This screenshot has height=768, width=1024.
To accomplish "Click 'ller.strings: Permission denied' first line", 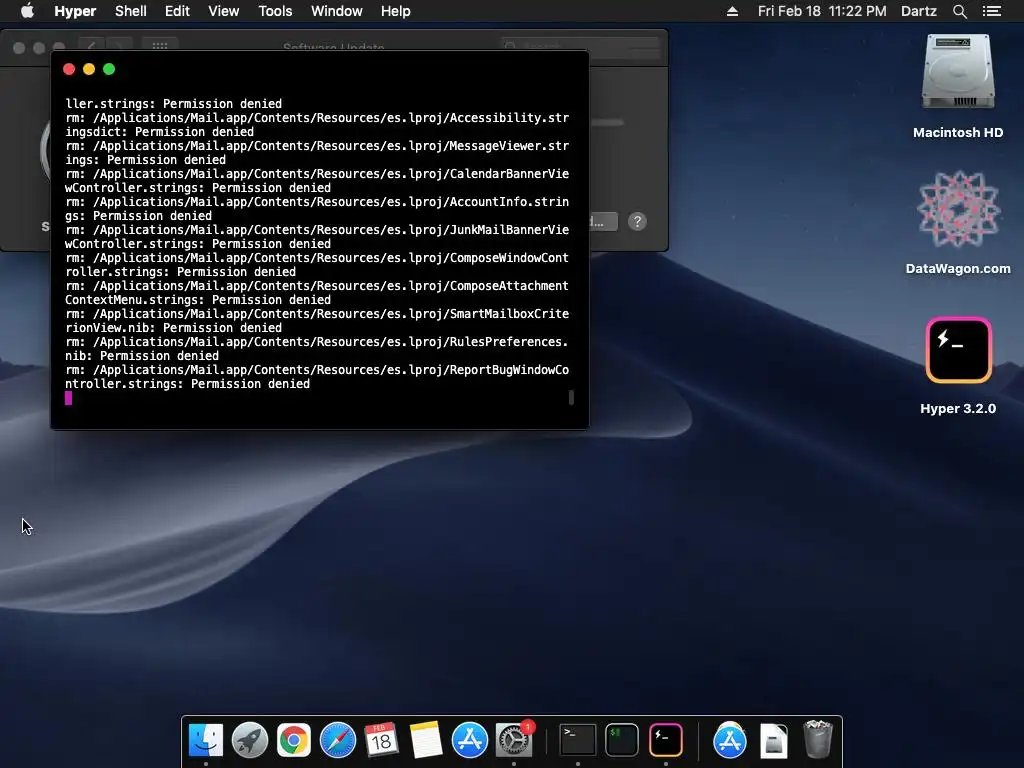I will click(174, 104).
